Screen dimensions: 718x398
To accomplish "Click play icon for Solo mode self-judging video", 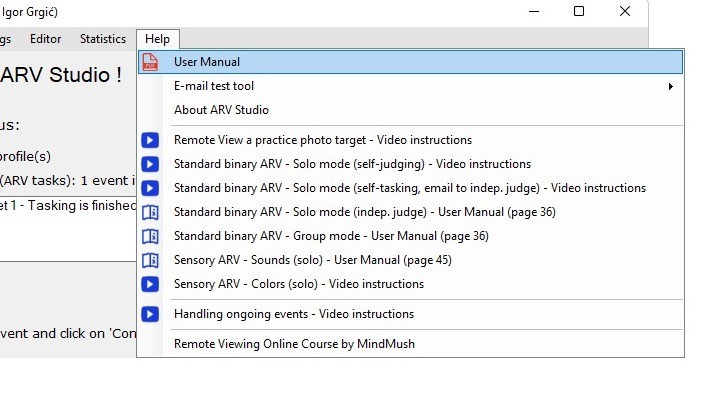I will 150,164.
